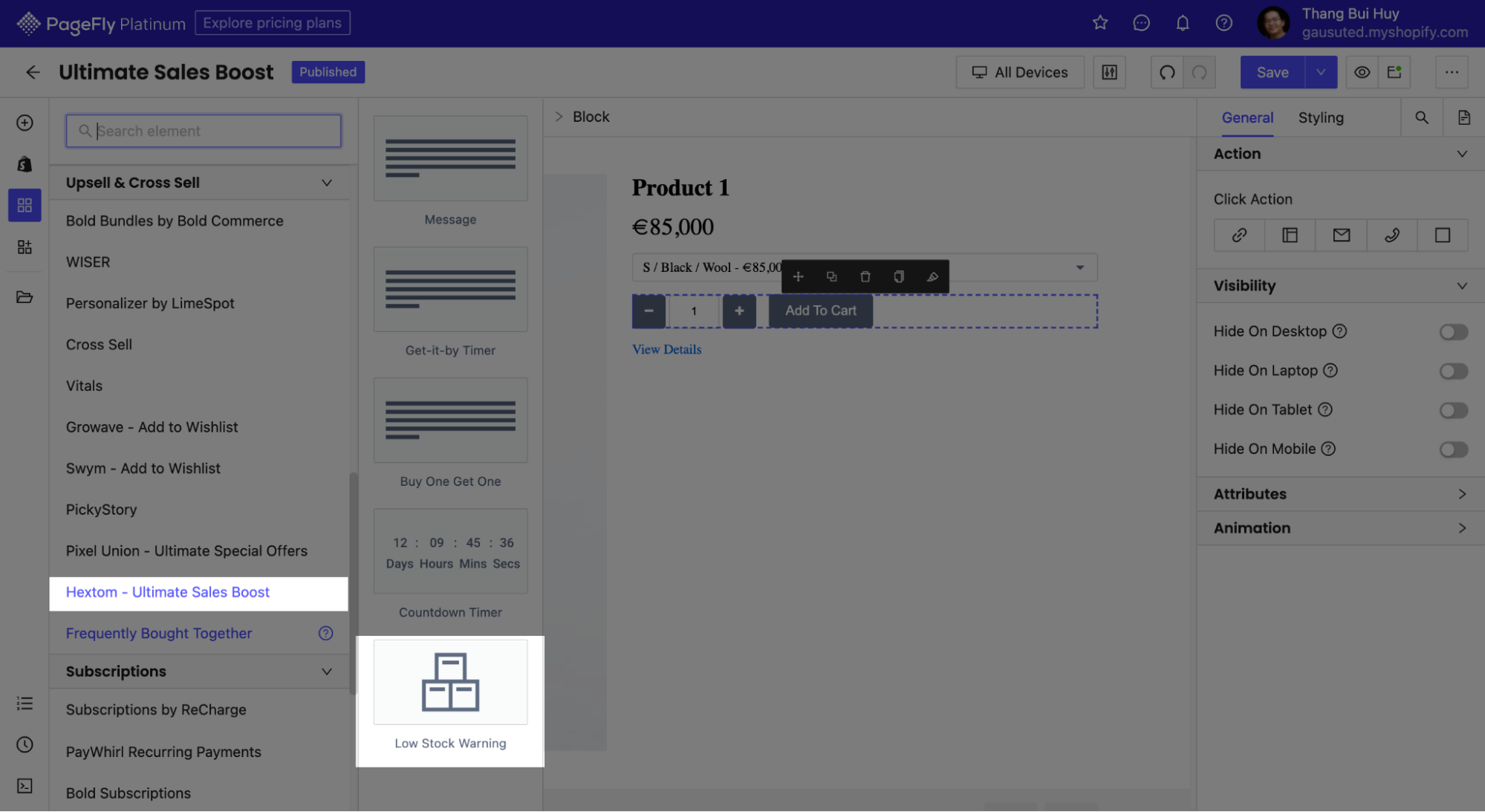Click the search icon in inspector panel
This screenshot has width=1485, height=812.
coord(1422,117)
